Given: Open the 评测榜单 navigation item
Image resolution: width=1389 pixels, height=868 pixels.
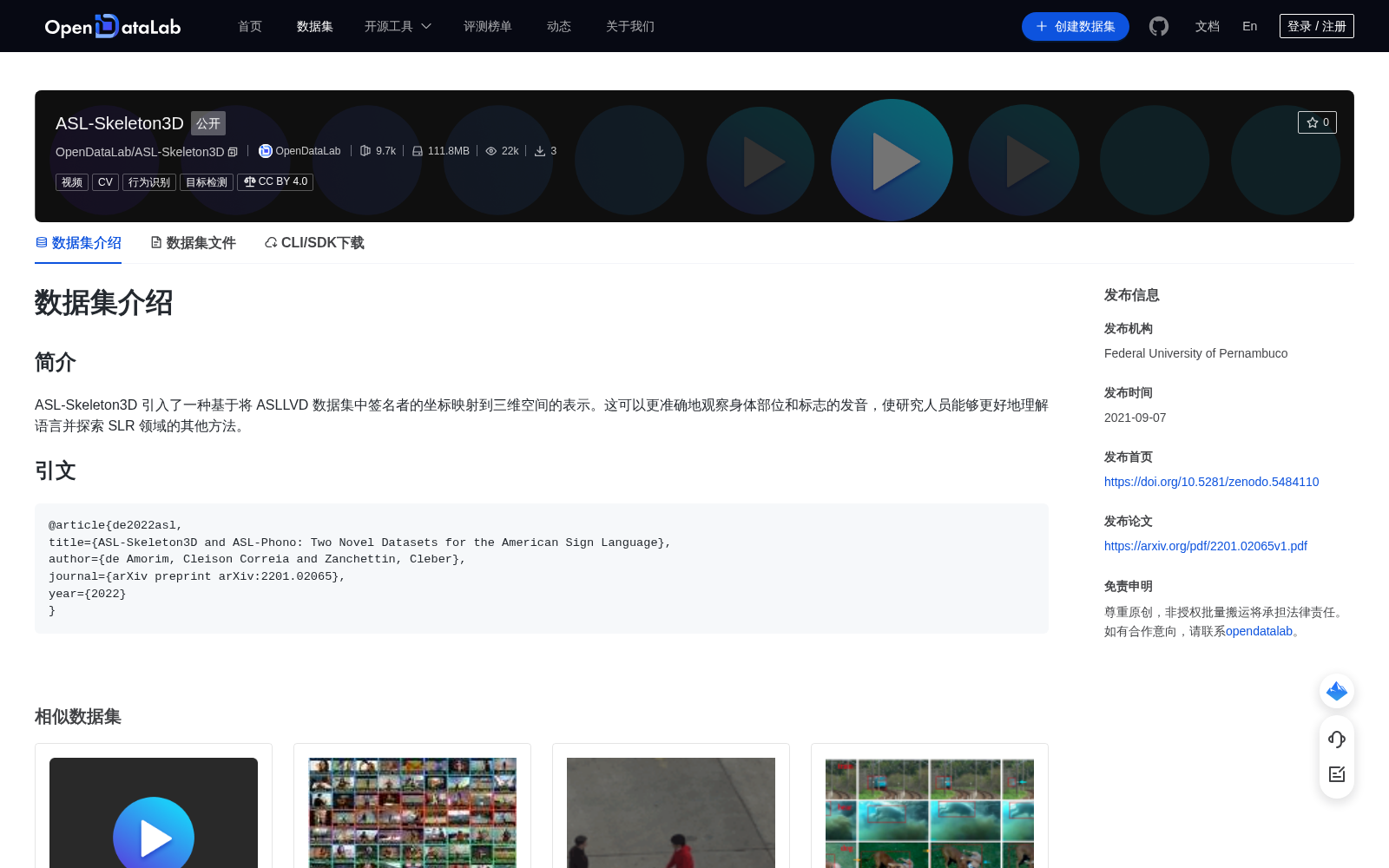Looking at the screenshot, I should tap(488, 26).
